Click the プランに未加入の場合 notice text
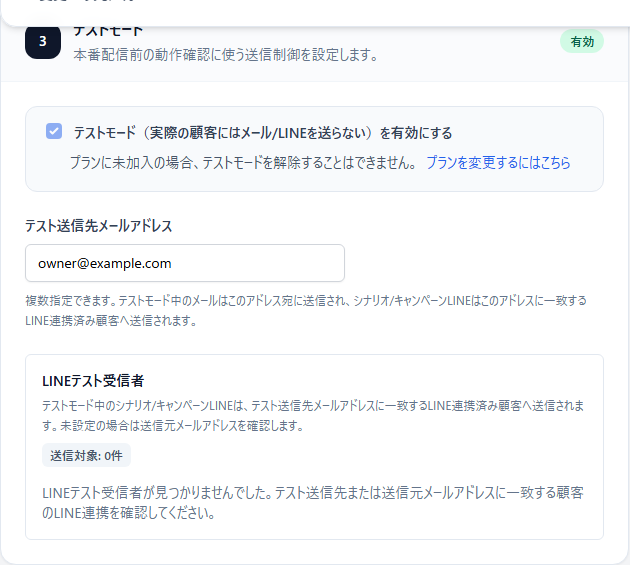The image size is (630, 565). [x=243, y=163]
